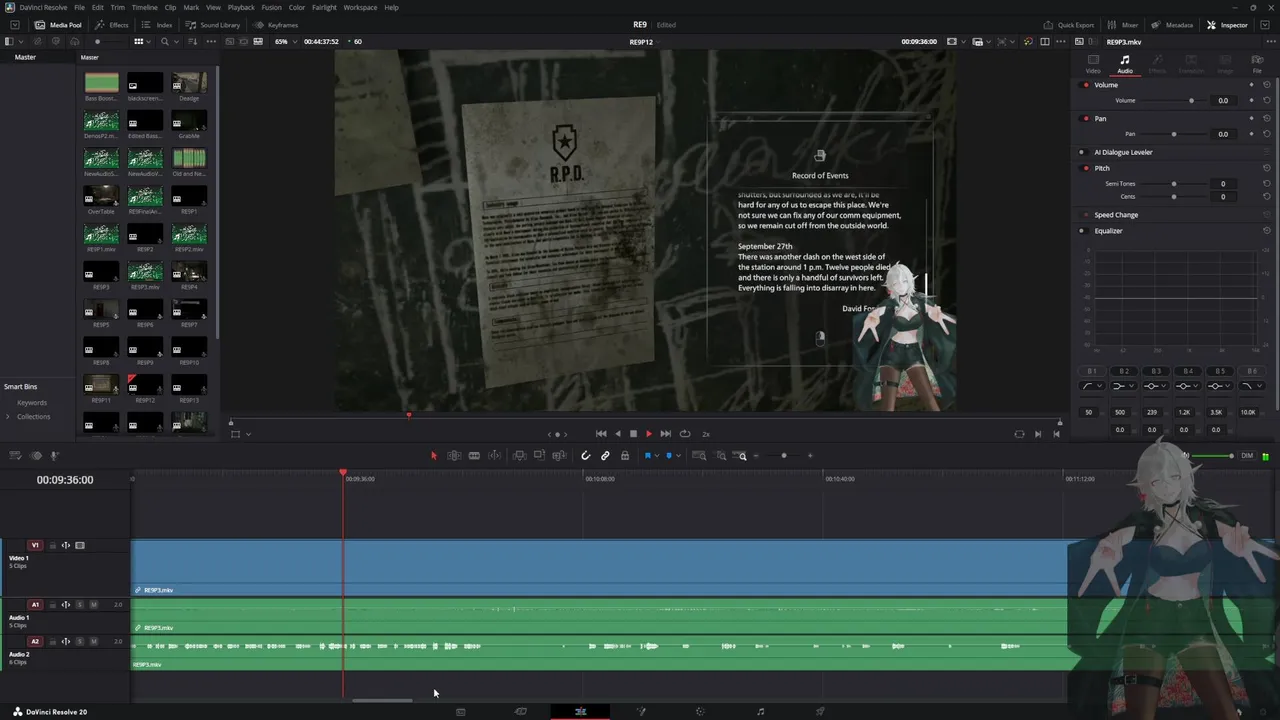Reset the Volume section
1280x720 pixels.
pyautogui.click(x=1267, y=85)
